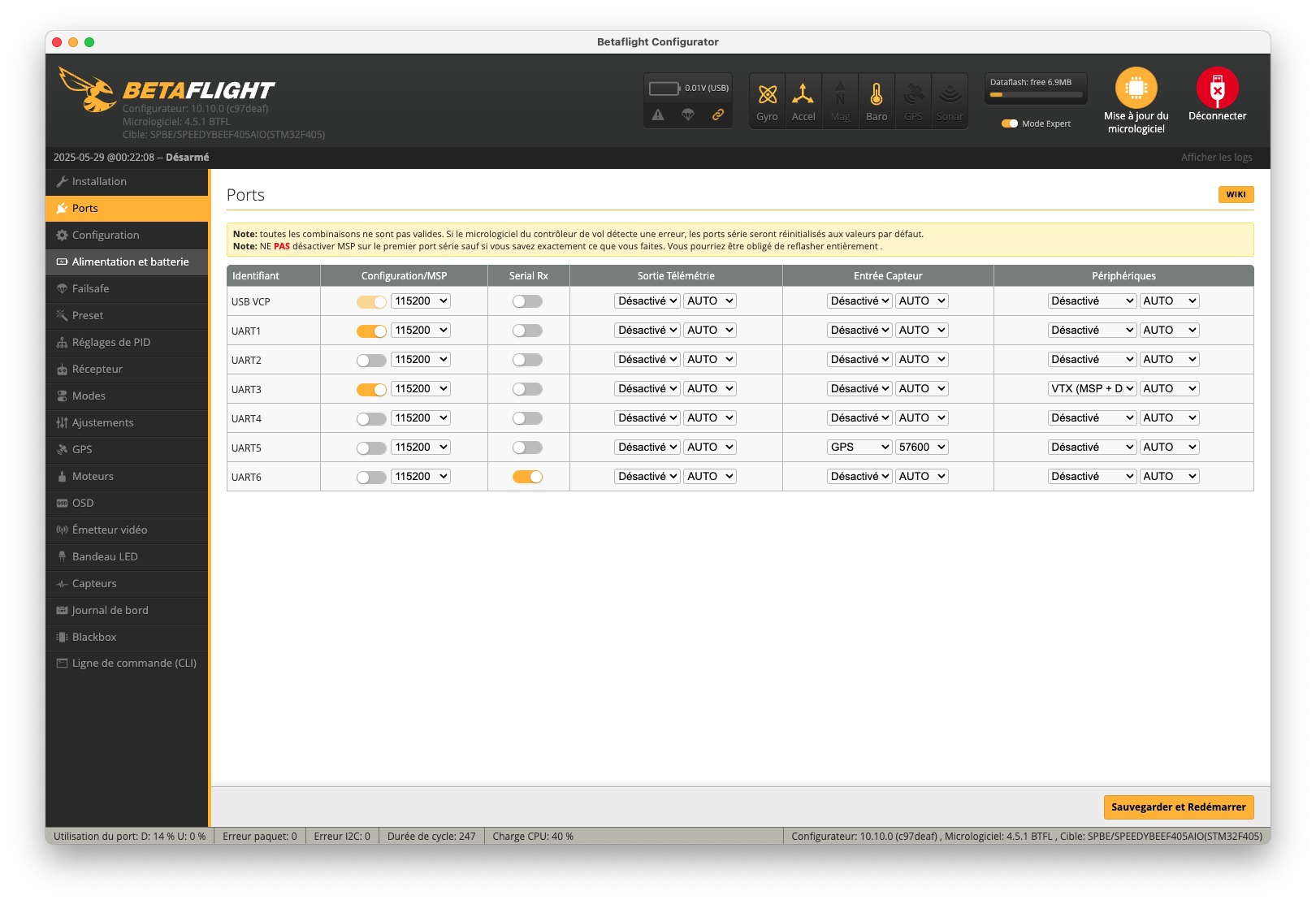Viewport: 1316px width, 904px height.
Task: Open Bandeau LED via its icon
Action: (x=62, y=556)
